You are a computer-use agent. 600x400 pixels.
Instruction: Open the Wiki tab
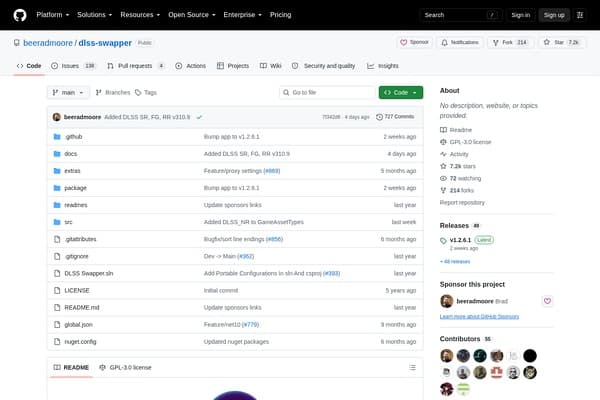pyautogui.click(x=271, y=66)
